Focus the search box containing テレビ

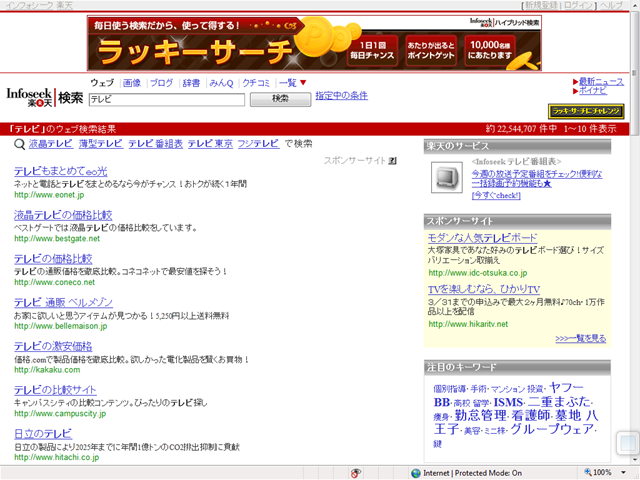pos(167,100)
